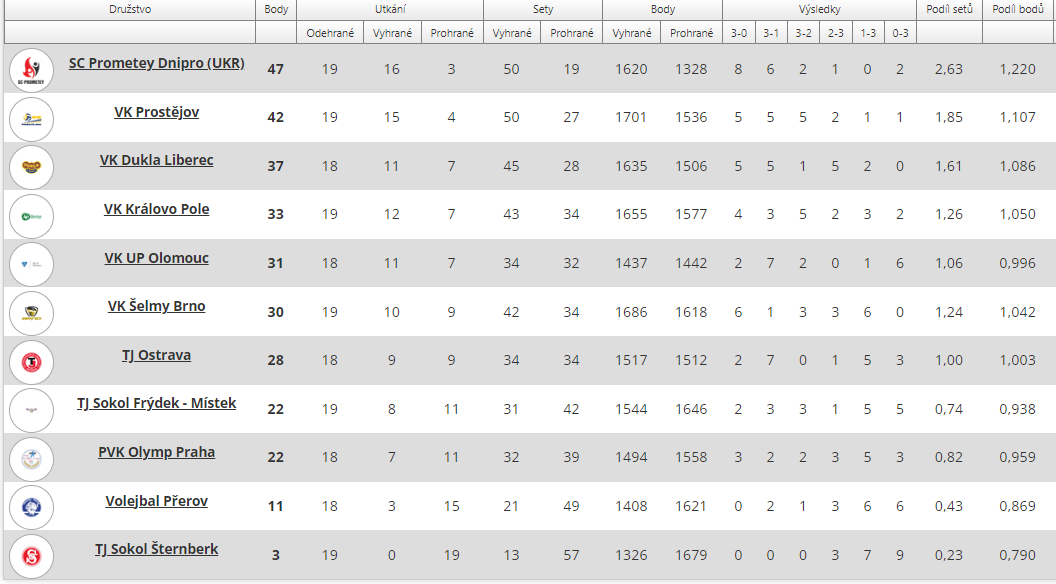Click the Výsledky column header
The image size is (1056, 584).
tap(820, 9)
